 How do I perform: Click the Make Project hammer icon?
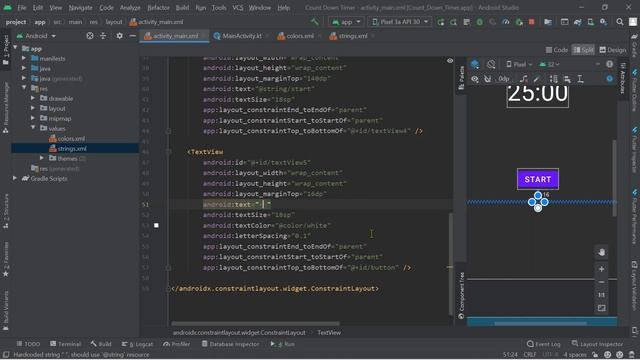(314, 22)
